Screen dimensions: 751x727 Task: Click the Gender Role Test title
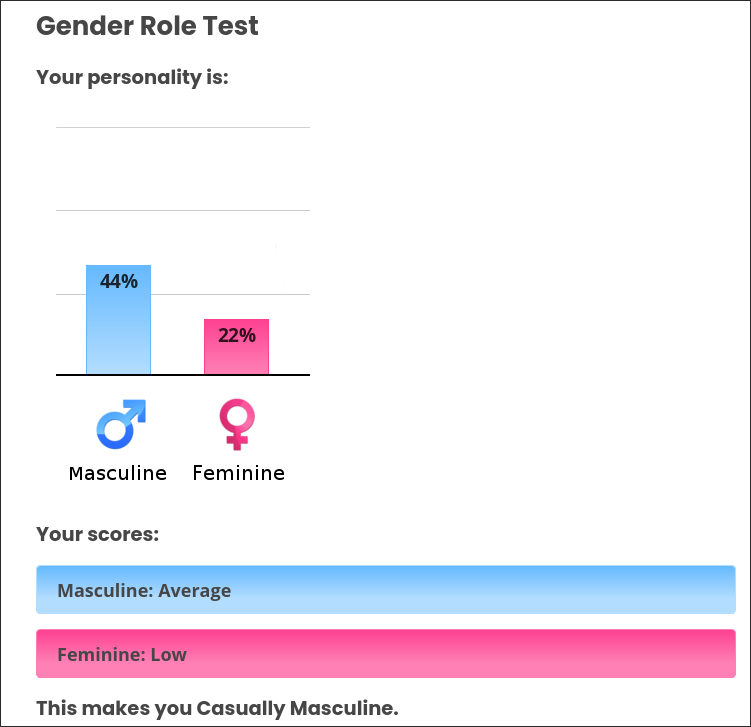(147, 26)
